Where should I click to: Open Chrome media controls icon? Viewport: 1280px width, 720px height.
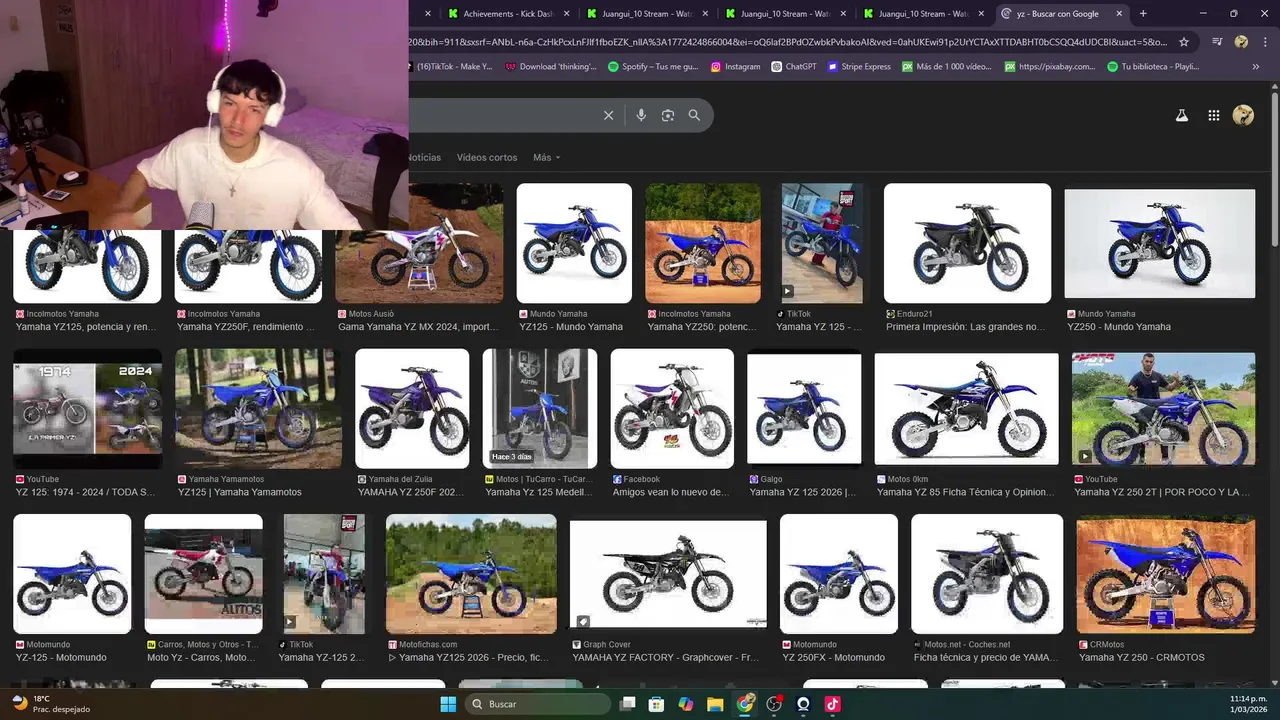[1217, 42]
